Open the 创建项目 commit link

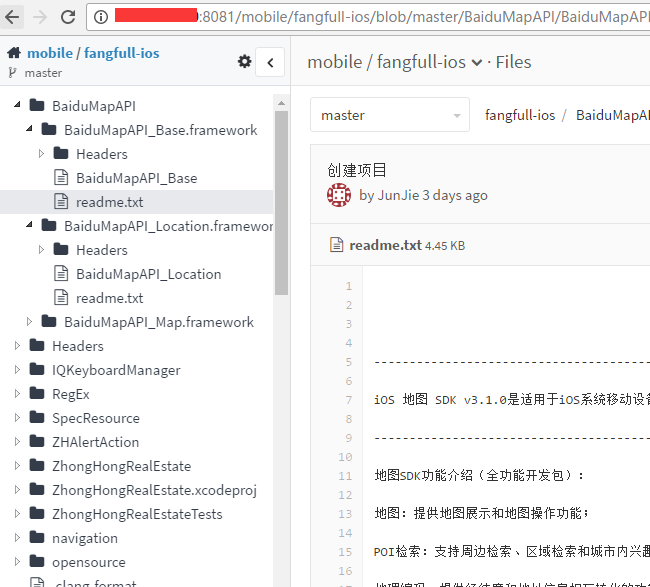click(x=357, y=170)
